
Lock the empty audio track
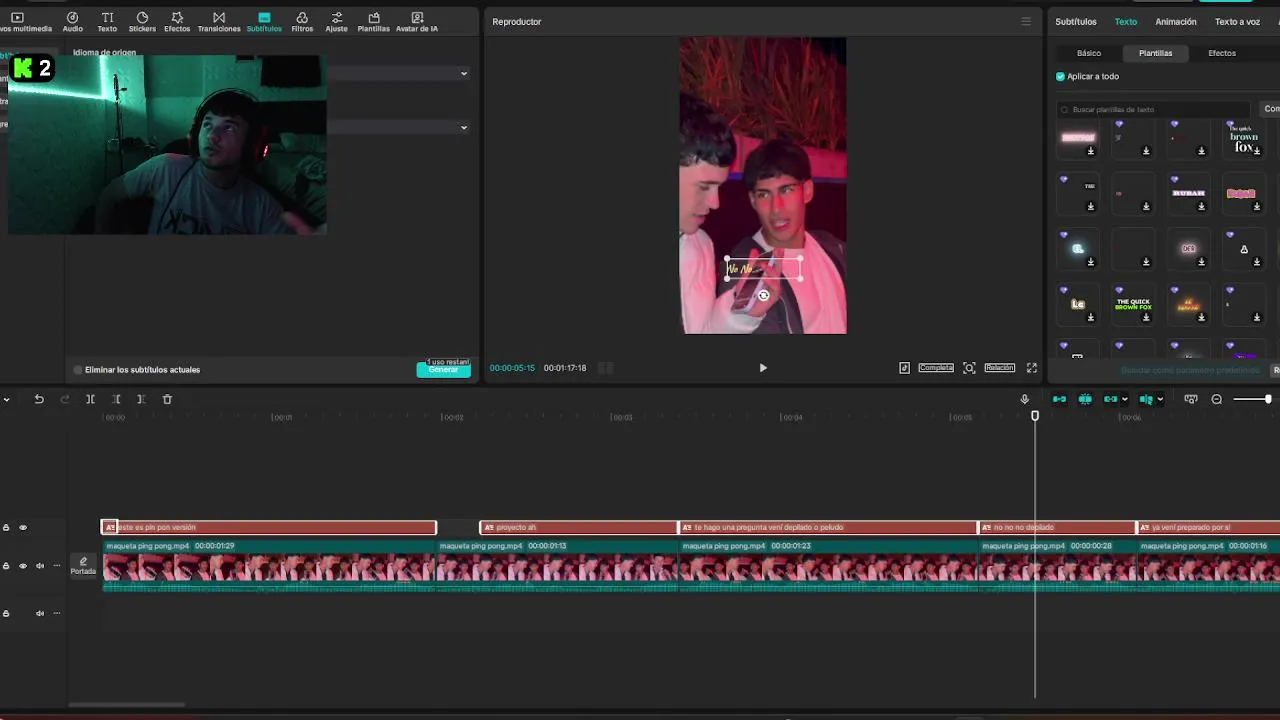pyautogui.click(x=6, y=613)
